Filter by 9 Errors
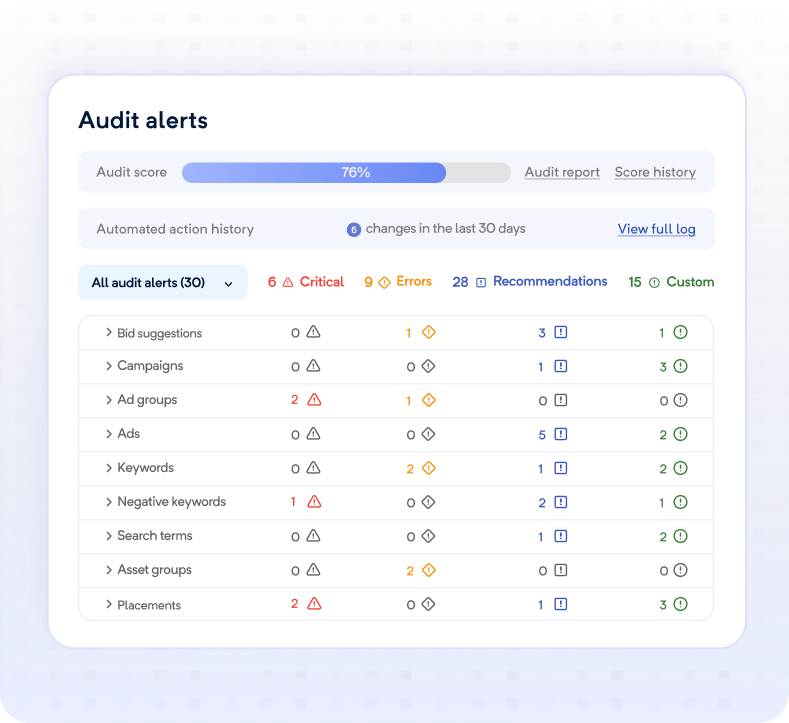This screenshot has width=789, height=723. (x=398, y=282)
